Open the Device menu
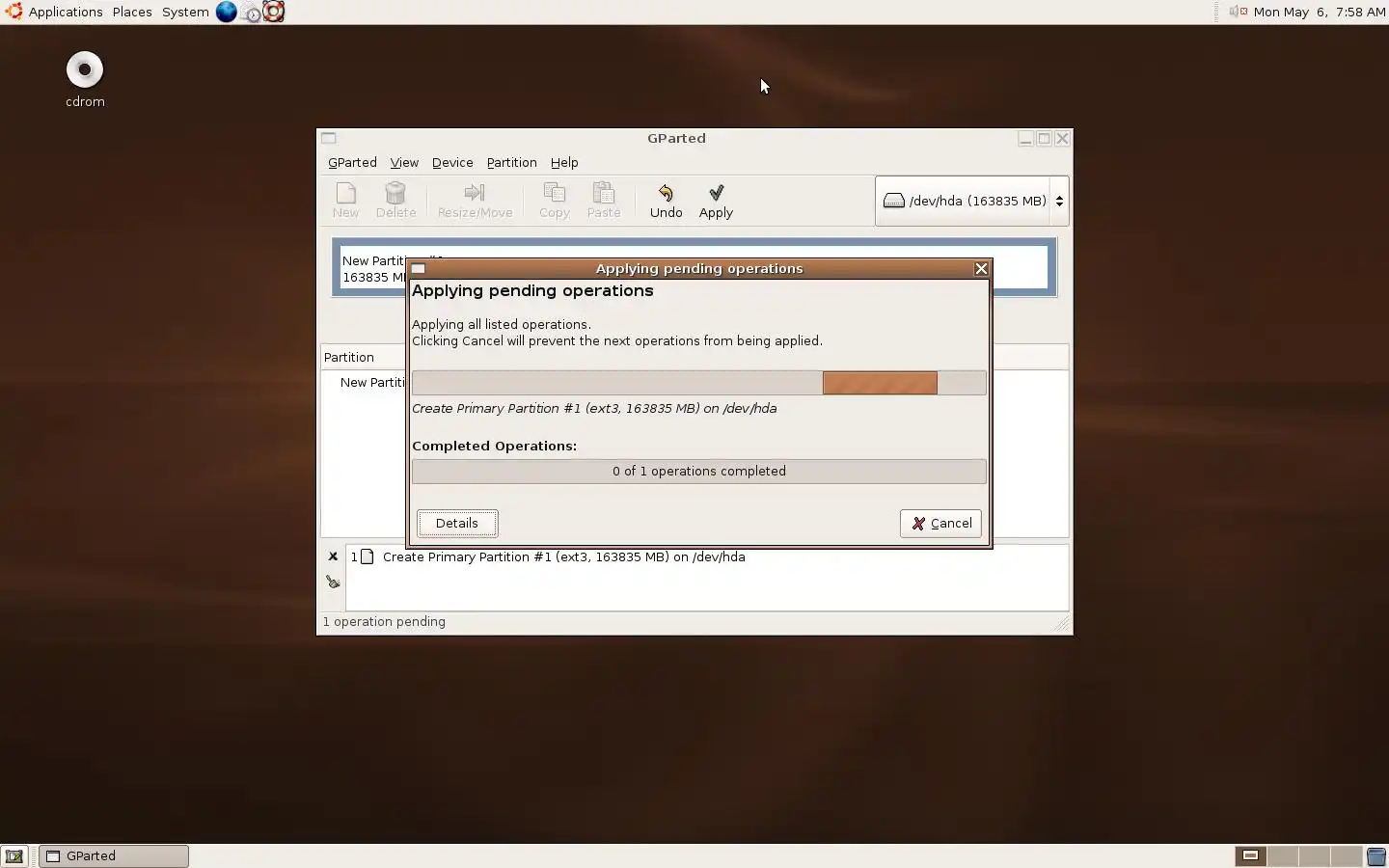1389x868 pixels. 452,163
